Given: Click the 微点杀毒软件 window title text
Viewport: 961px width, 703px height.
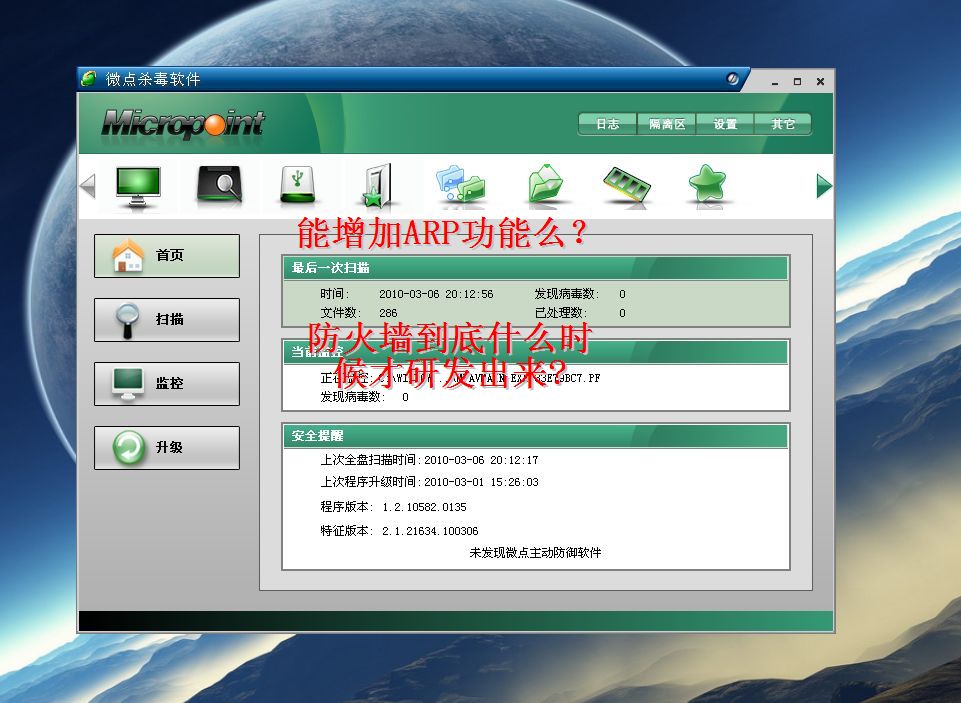Looking at the screenshot, I should pyautogui.click(x=153, y=79).
